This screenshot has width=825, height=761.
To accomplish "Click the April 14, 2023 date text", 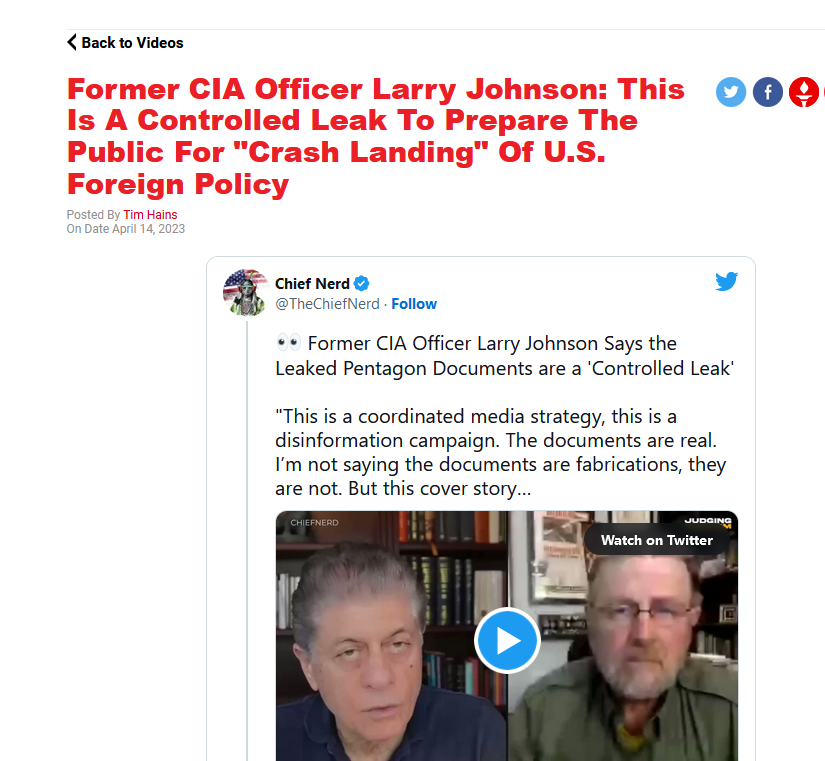I will coord(148,229).
